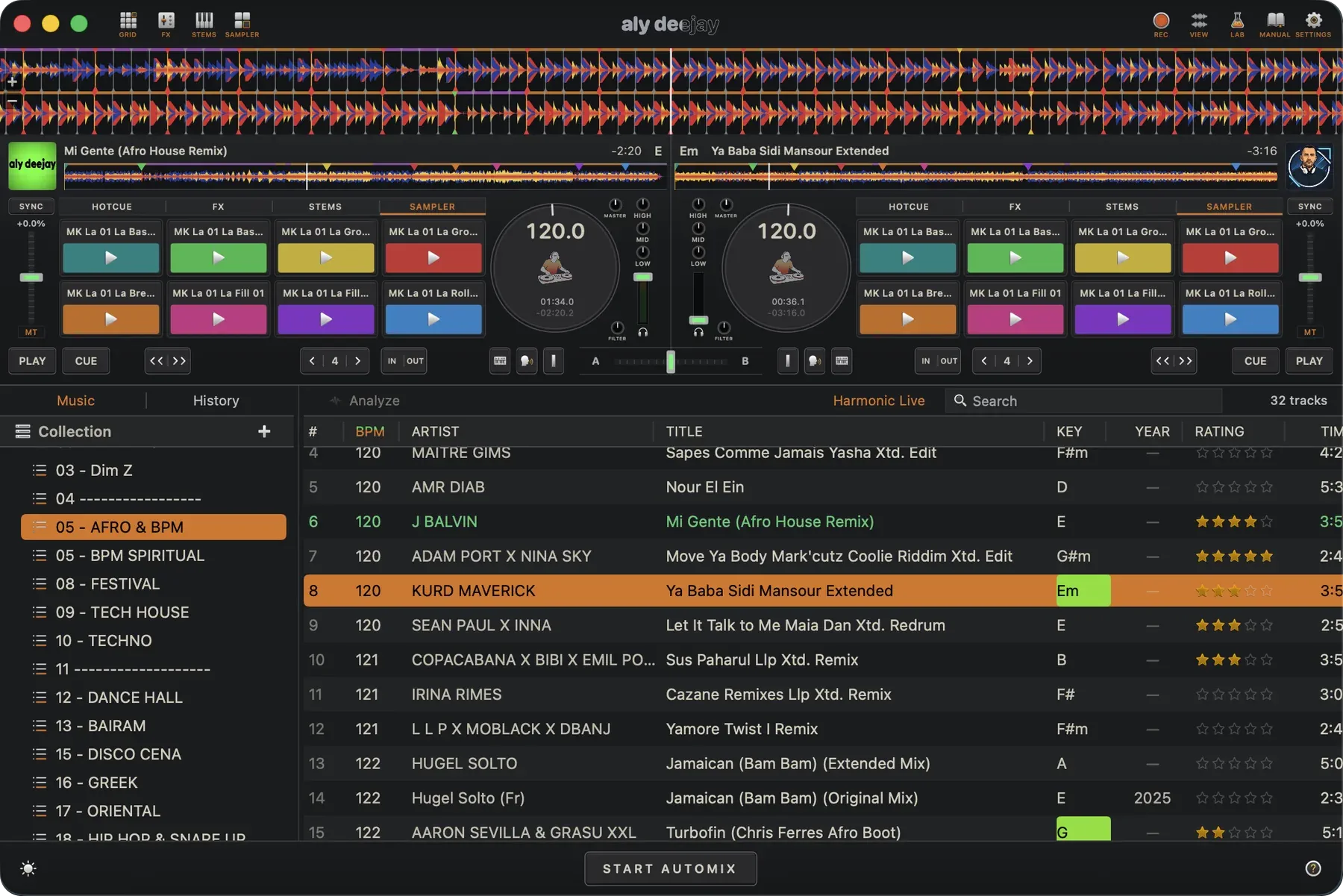Open the GRID view icon
1343x896 pixels.
(128, 24)
